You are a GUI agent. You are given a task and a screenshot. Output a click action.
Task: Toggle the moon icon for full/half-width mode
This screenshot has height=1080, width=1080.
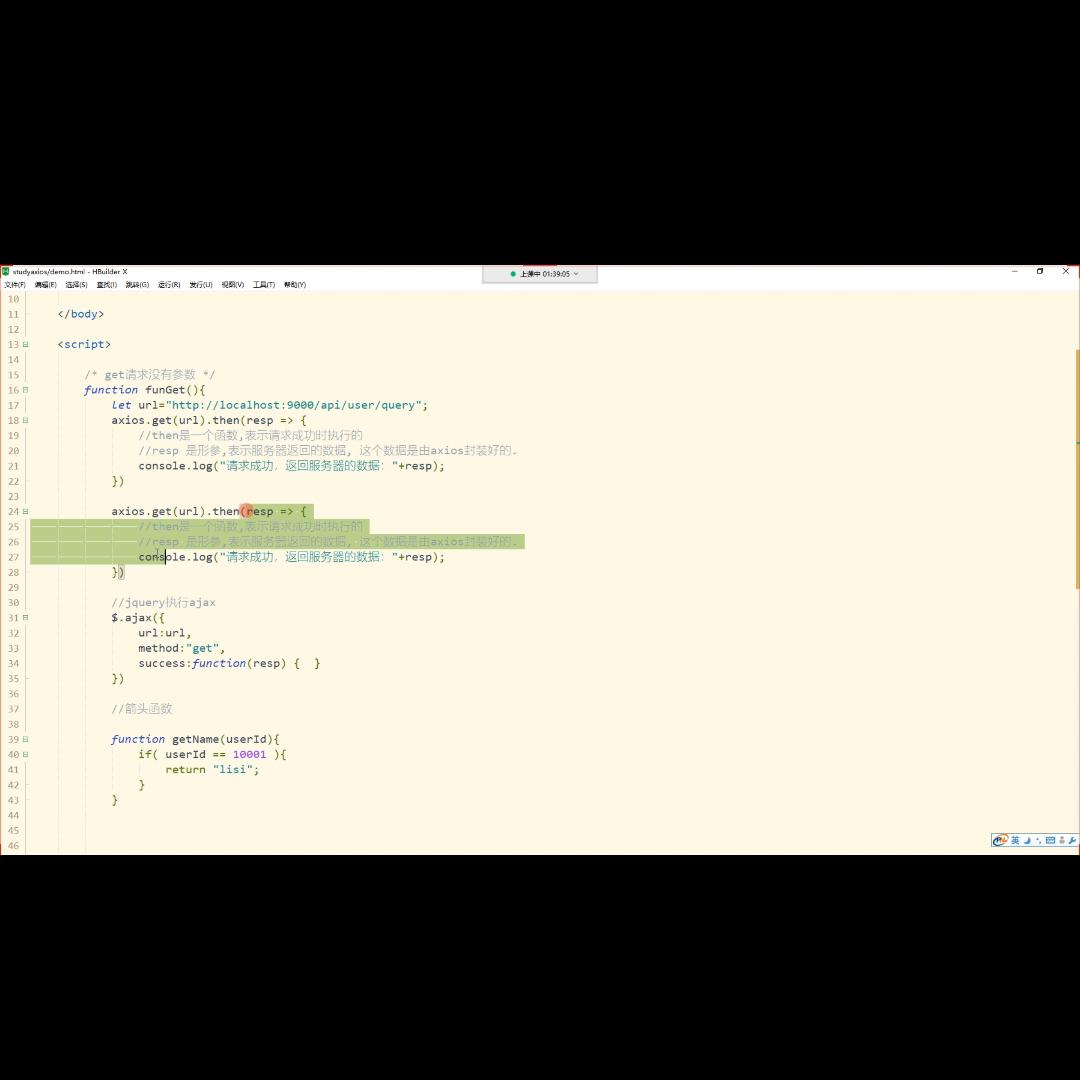[x=1028, y=841]
